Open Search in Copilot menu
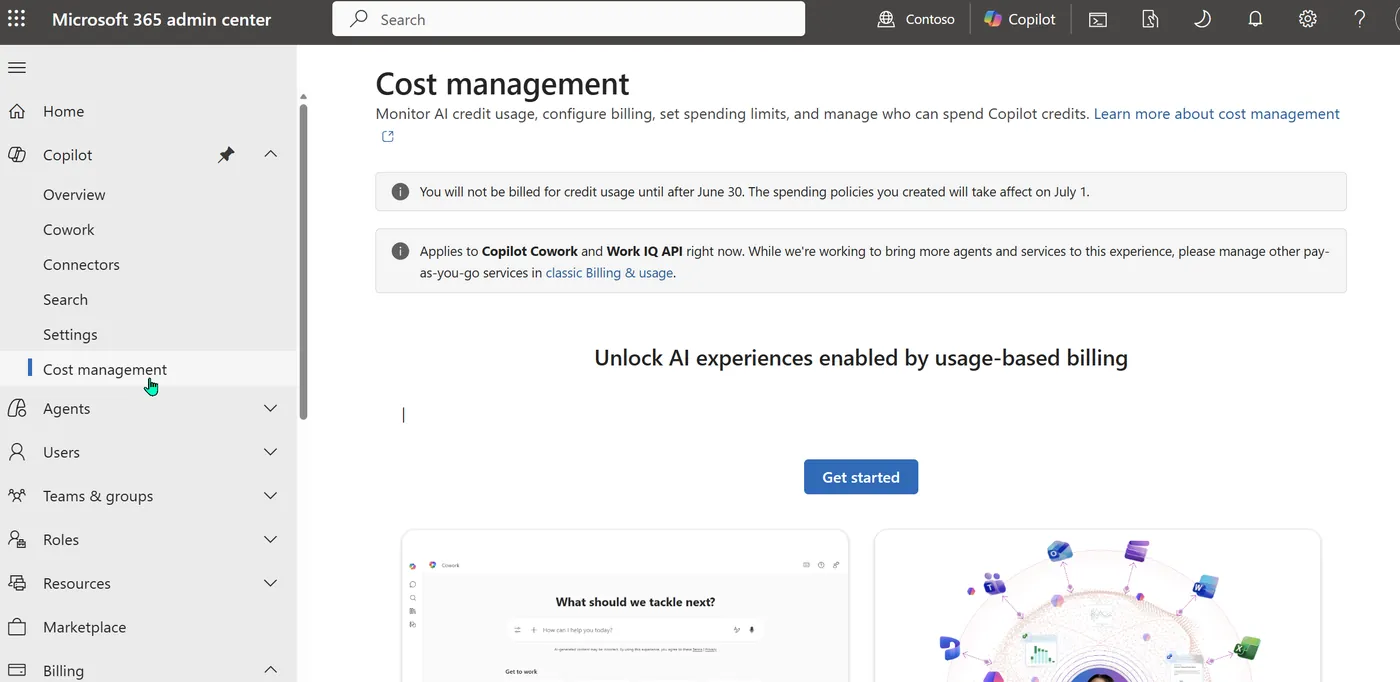This screenshot has height=682, width=1400. tap(65, 300)
